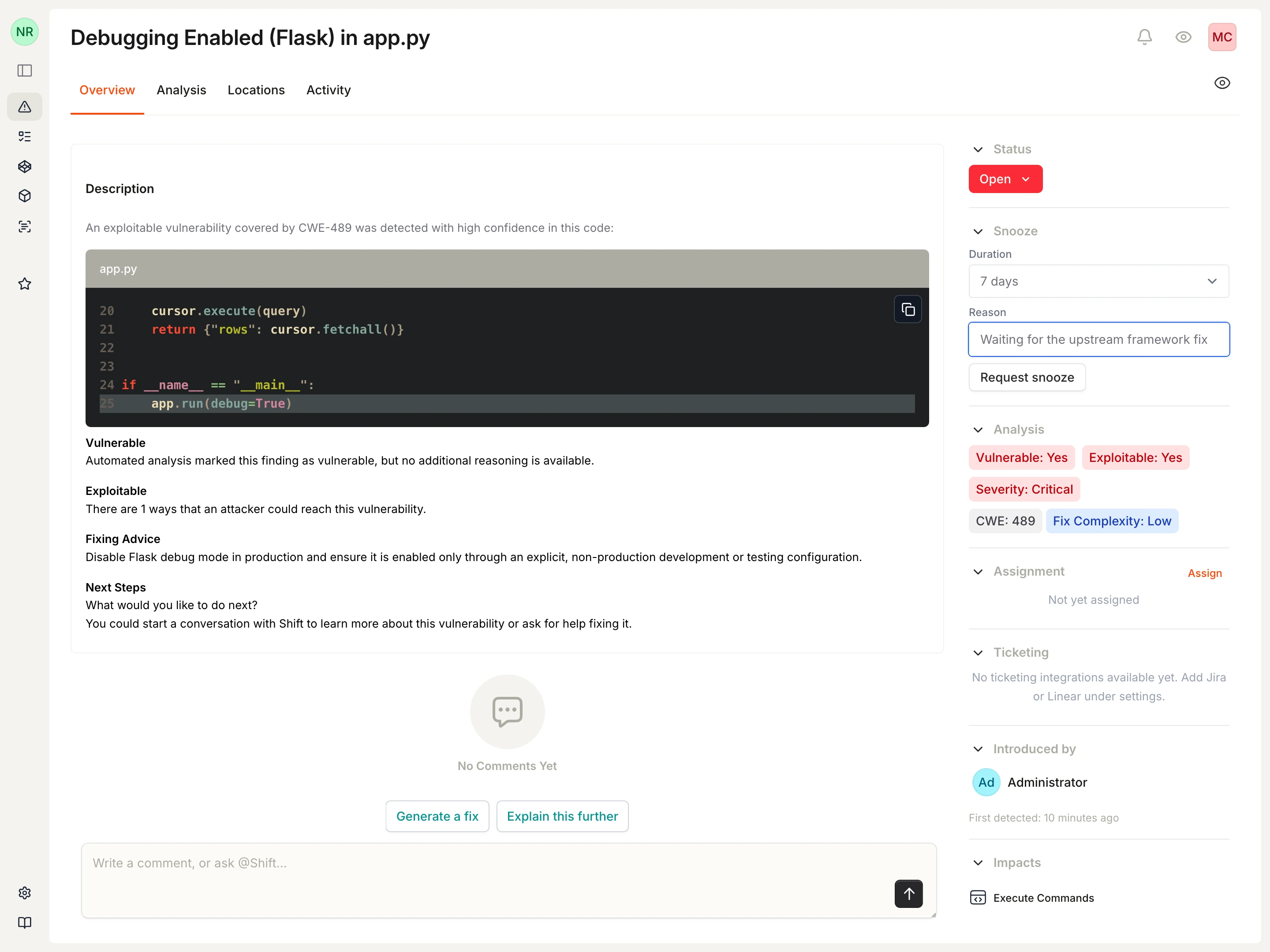Send comment with the arrow button
Image resolution: width=1270 pixels, height=952 pixels.
(x=908, y=893)
